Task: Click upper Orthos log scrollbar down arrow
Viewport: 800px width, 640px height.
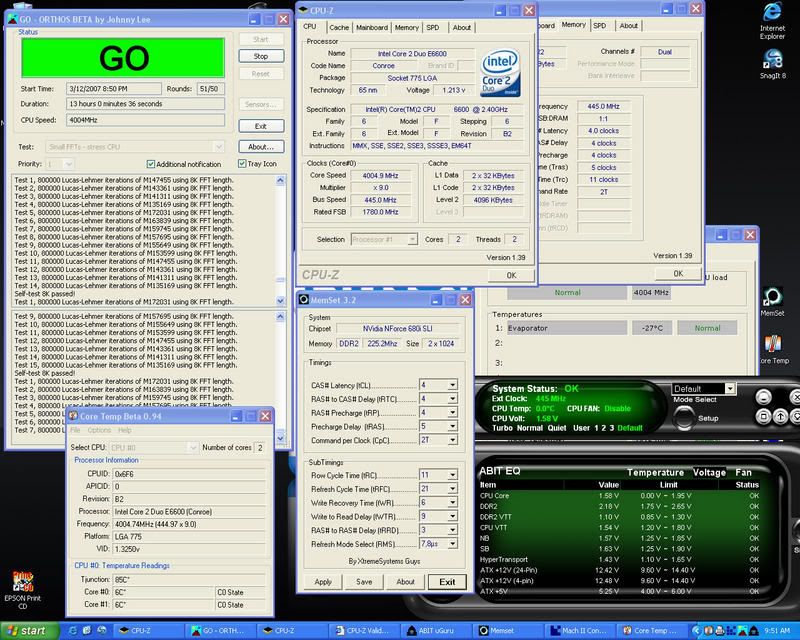Action: tap(281, 301)
